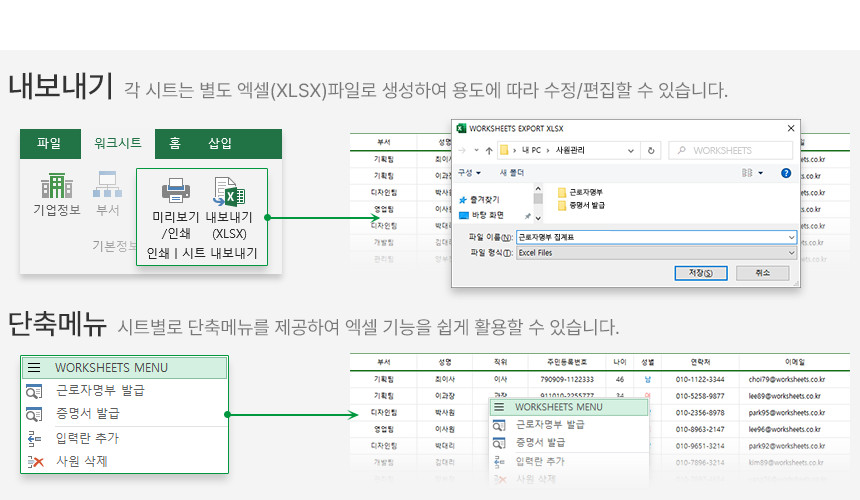Click the refresh icon beside the address bar
The width and height of the screenshot is (860, 500).
(652, 150)
